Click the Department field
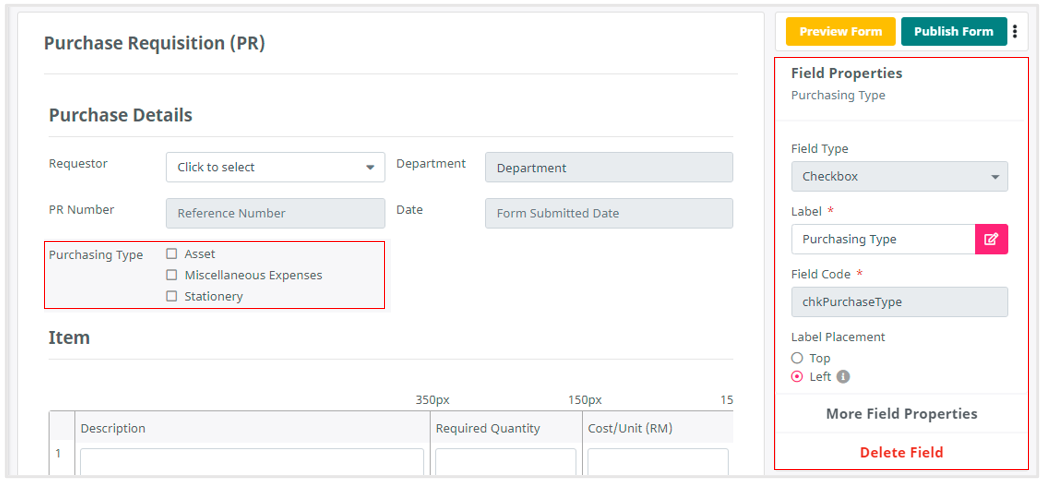The height and width of the screenshot is (484, 1047). point(609,168)
